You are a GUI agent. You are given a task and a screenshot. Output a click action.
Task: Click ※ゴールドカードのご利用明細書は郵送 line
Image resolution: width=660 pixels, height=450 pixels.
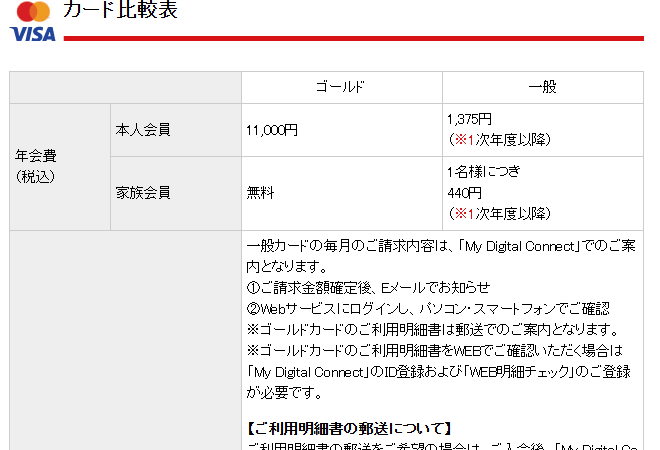click(x=432, y=330)
